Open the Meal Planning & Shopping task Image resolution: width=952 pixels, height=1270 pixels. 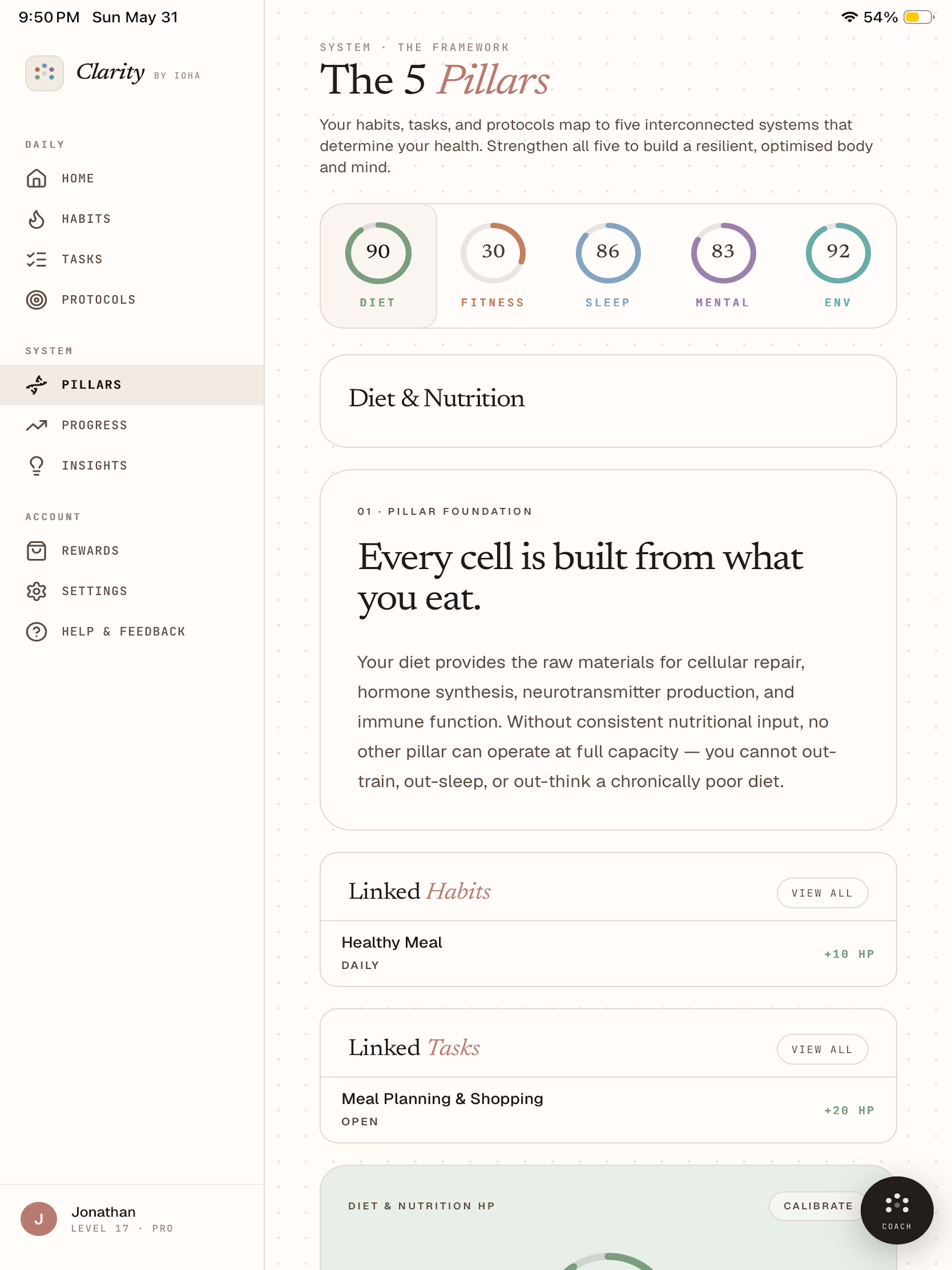coord(608,1109)
